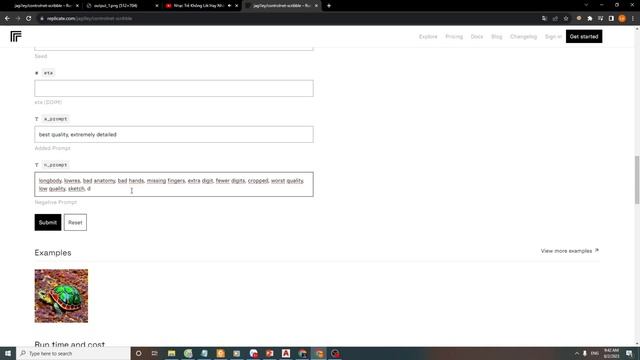640x360 pixels.
Task: Click the Get started button
Action: click(584, 37)
